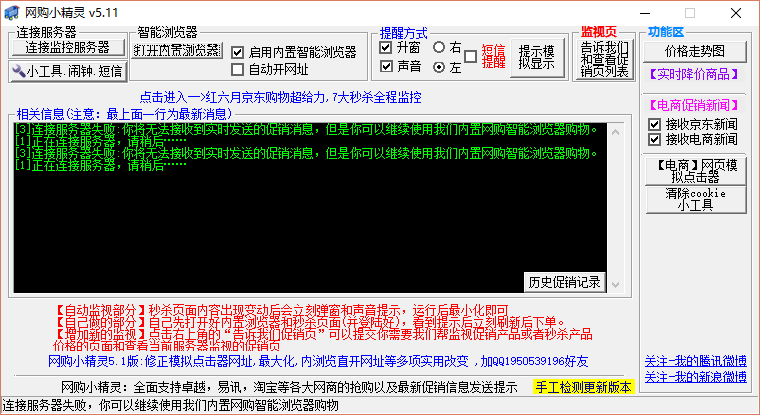The height and width of the screenshot is (415, 760).
Task: Open 【电商】网页模拟点击器 tool
Action: click(x=695, y=170)
